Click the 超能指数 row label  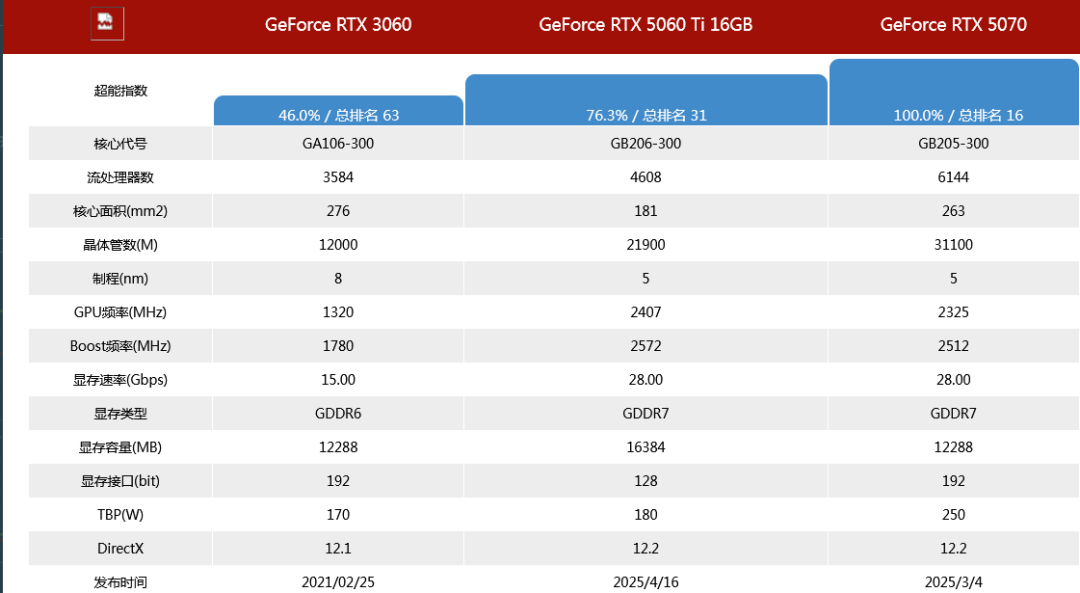(121, 91)
